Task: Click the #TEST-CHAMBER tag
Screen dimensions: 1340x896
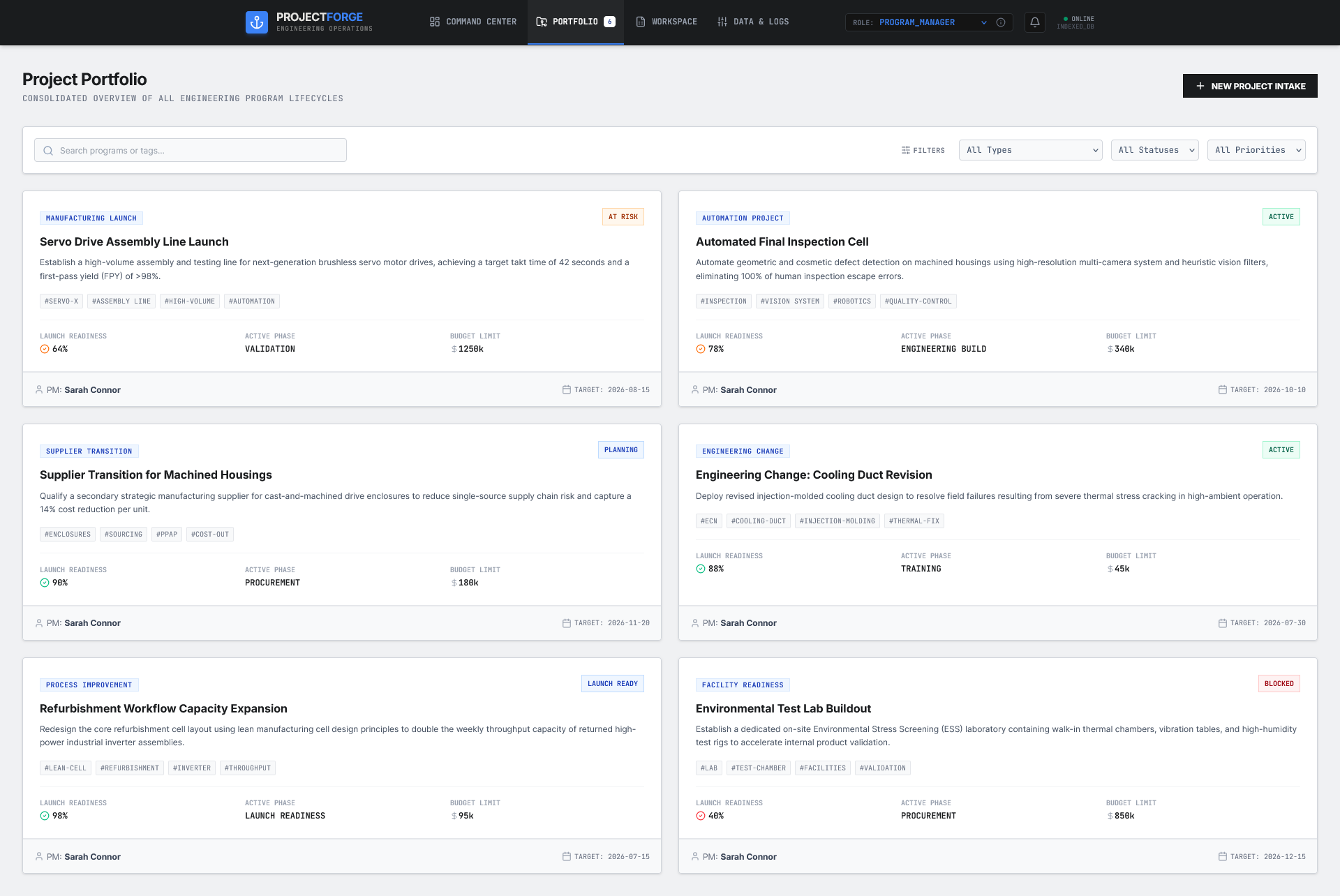Action: [x=759, y=768]
